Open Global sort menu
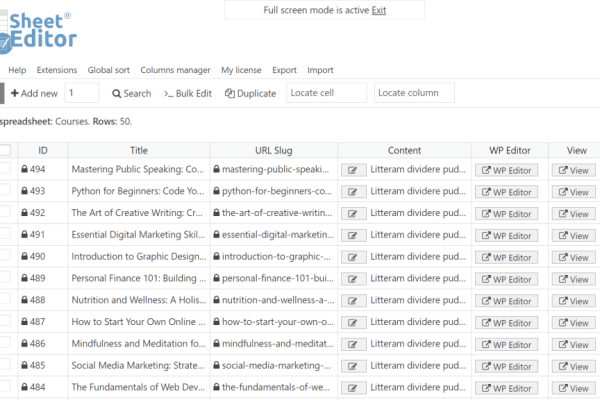The image size is (600, 400). tap(109, 70)
